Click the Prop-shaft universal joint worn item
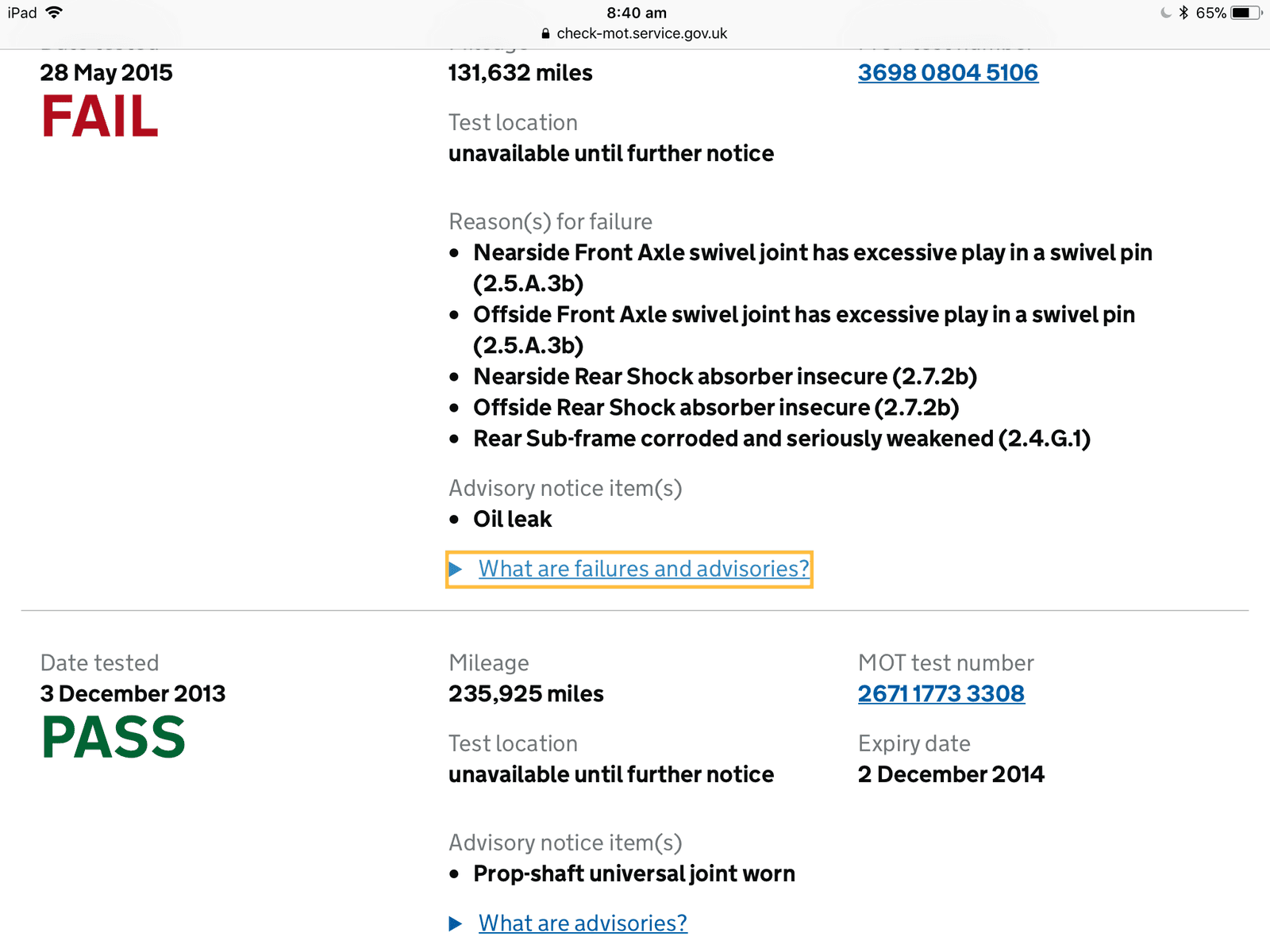This screenshot has height=952, width=1270. point(634,873)
